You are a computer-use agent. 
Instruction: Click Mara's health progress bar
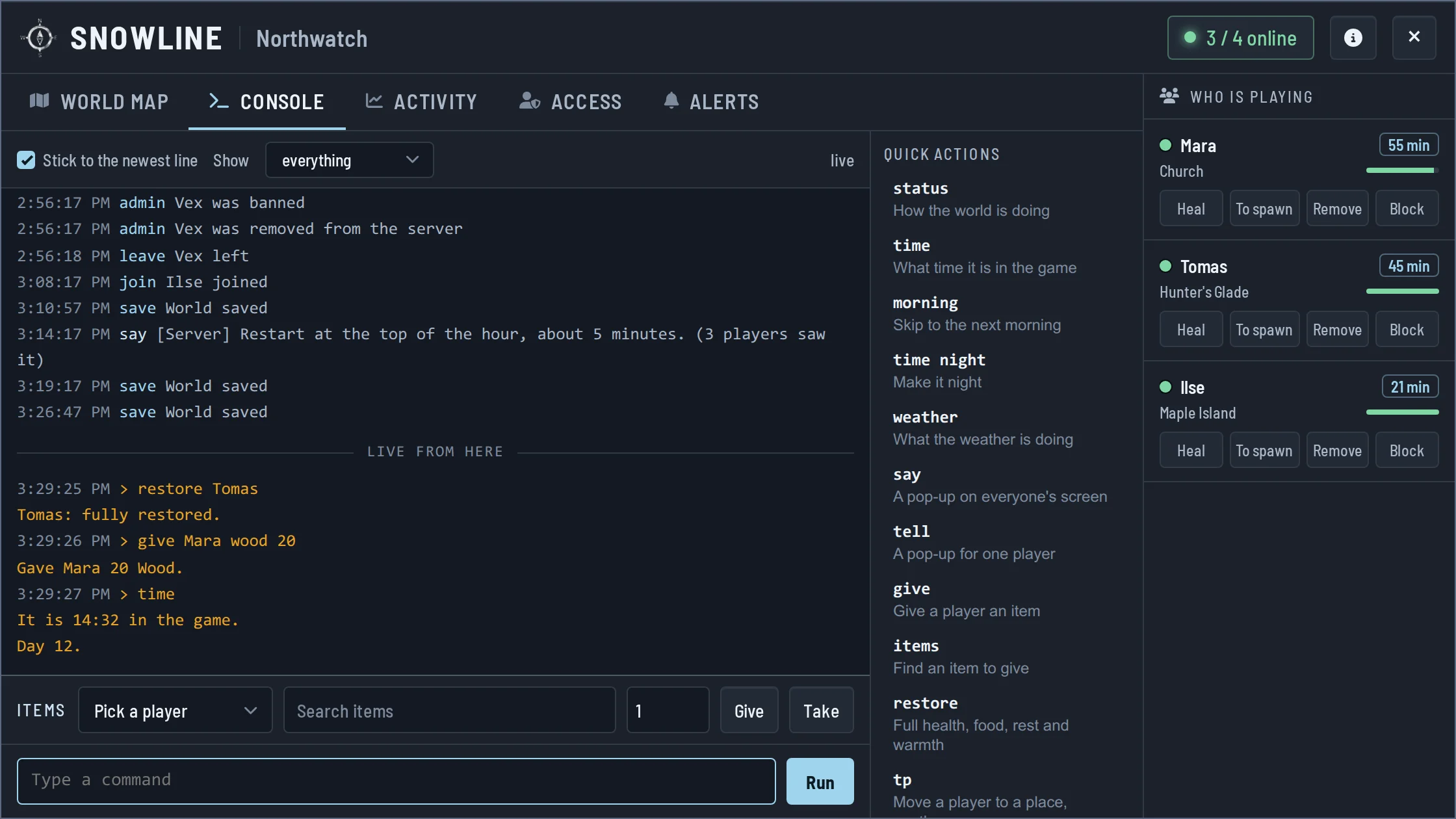[1402, 170]
